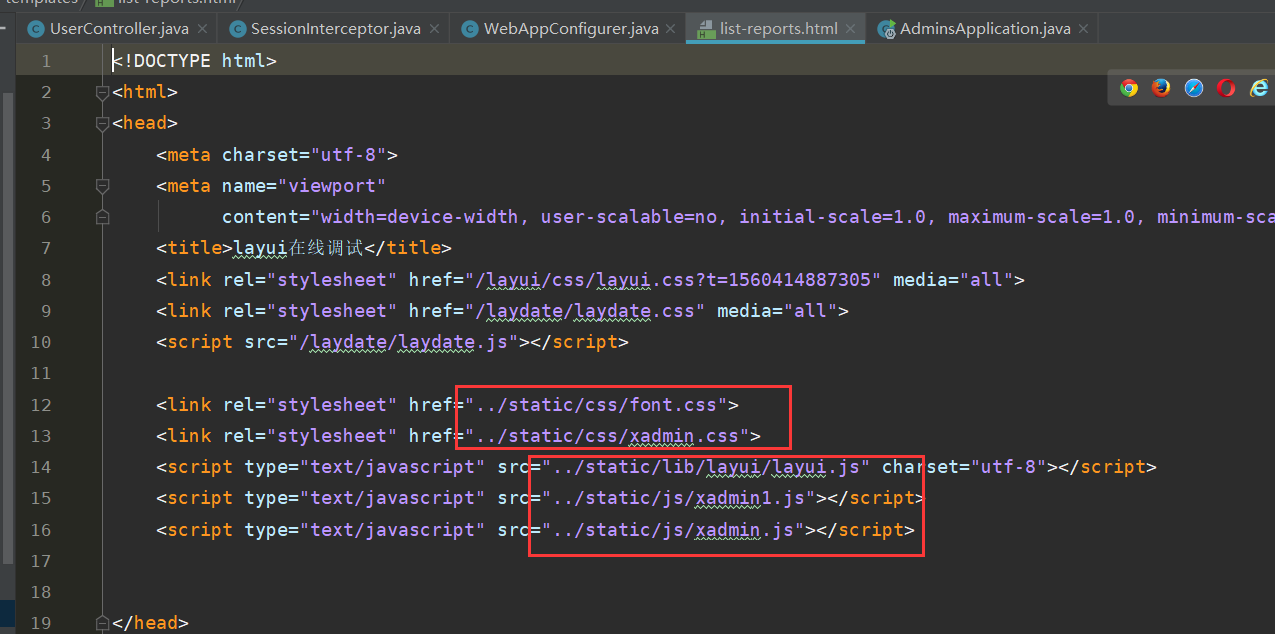Screen dimensions: 1275x634
Task: Close the WebAppConfigurer.java tab
Action: 672,29
